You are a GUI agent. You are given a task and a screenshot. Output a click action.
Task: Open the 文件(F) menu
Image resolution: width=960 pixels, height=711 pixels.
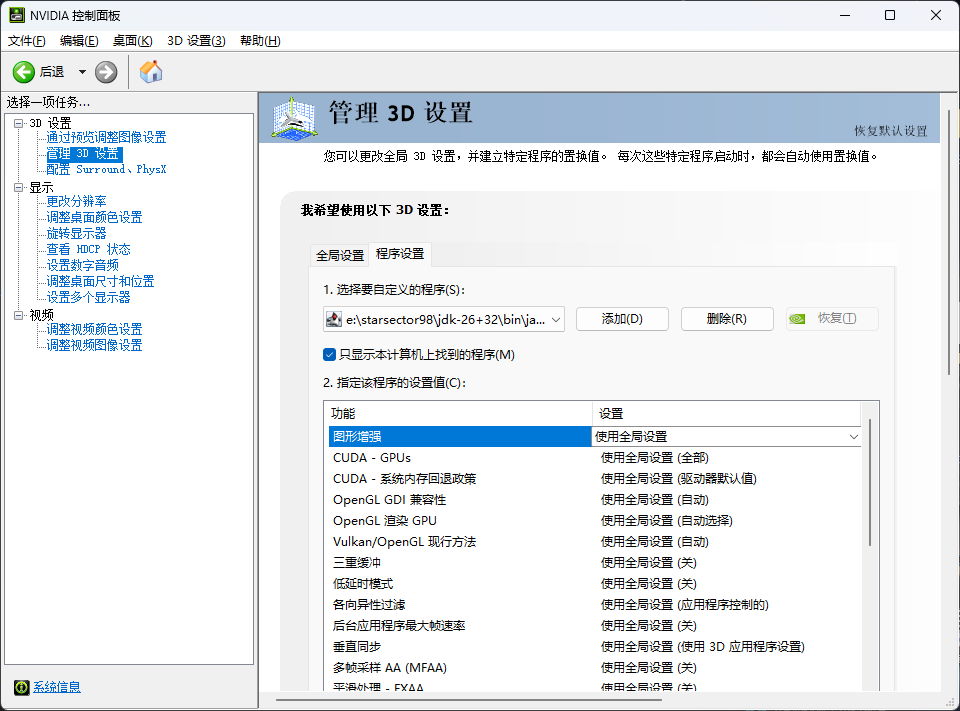coord(27,40)
